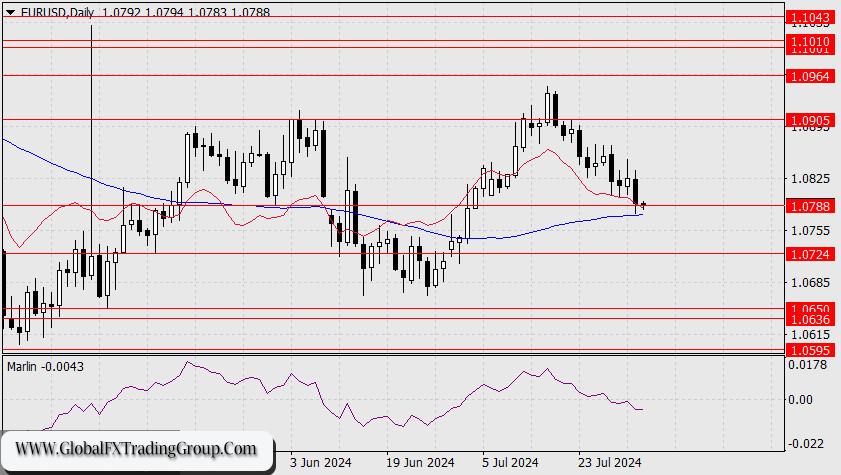This screenshot has width=841, height=475.
Task: Select the 1.0964 price level label
Action: tap(810, 76)
